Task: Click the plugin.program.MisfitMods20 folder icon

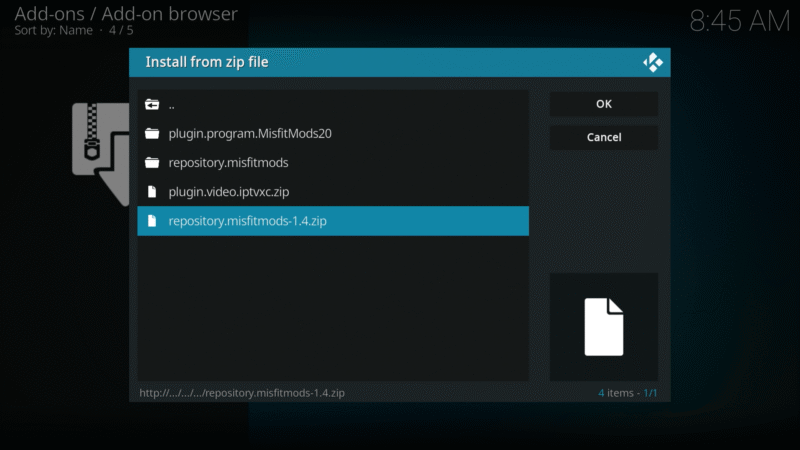Action: pos(152,134)
